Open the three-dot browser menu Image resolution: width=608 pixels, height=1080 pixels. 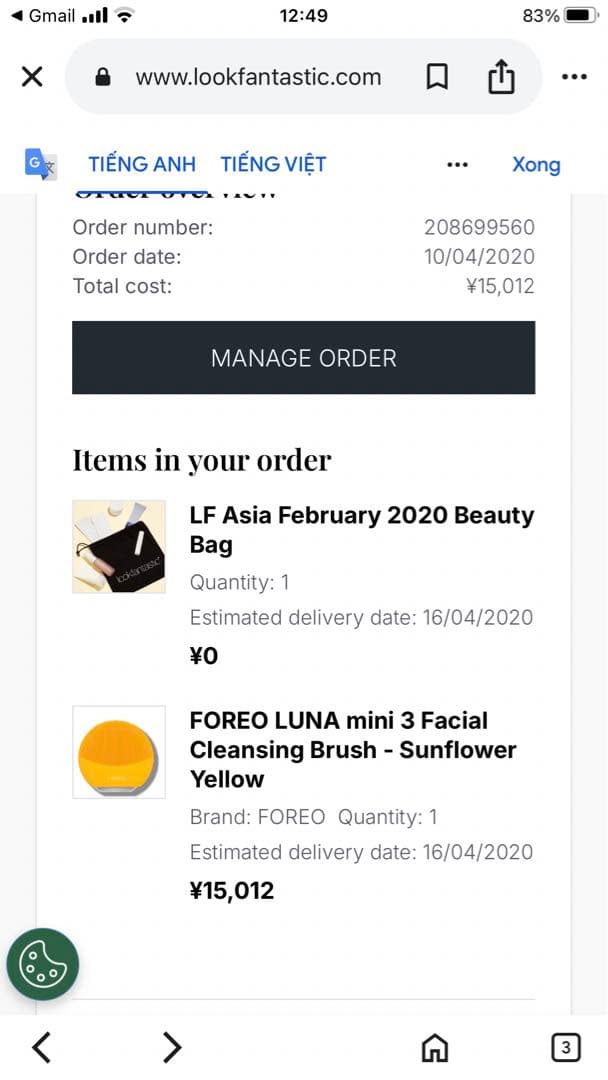pyautogui.click(x=575, y=76)
